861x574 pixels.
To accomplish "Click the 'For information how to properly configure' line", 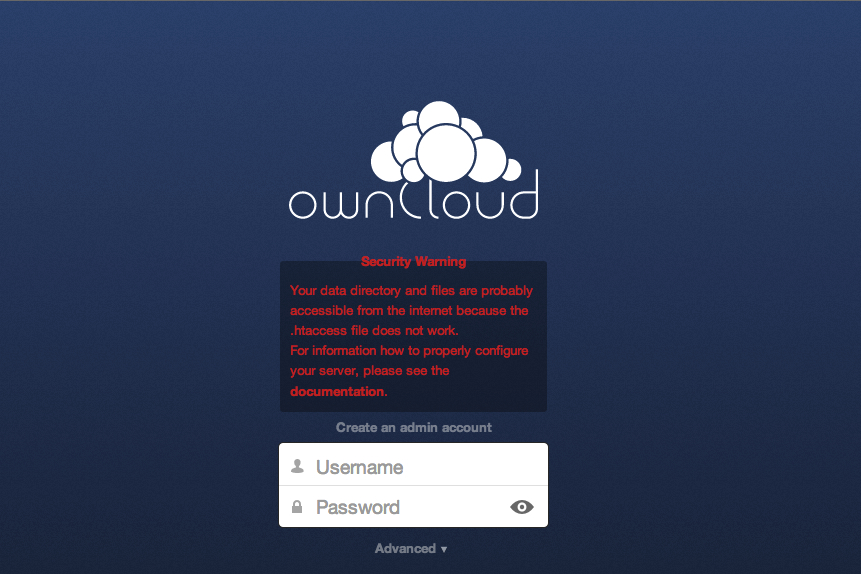I will [408, 351].
